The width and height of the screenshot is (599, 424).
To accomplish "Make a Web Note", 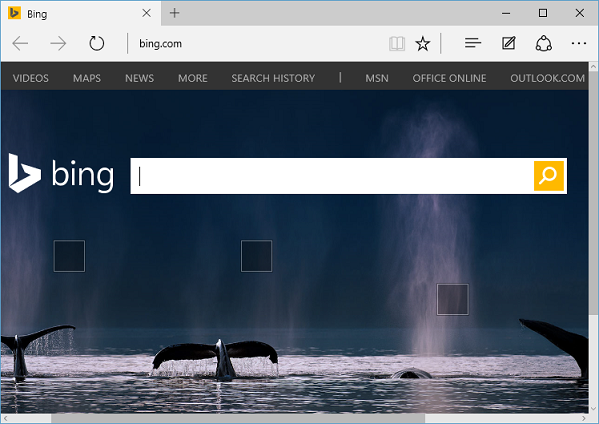I will pos(508,43).
